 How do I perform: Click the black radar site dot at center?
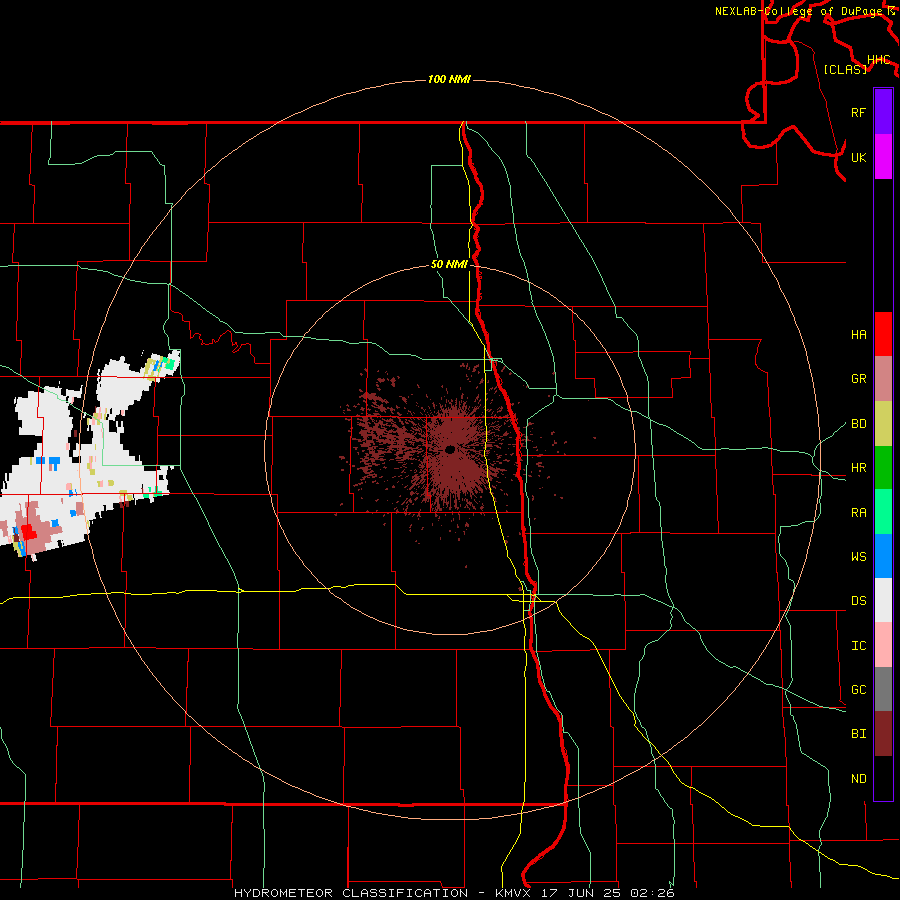pos(450,449)
